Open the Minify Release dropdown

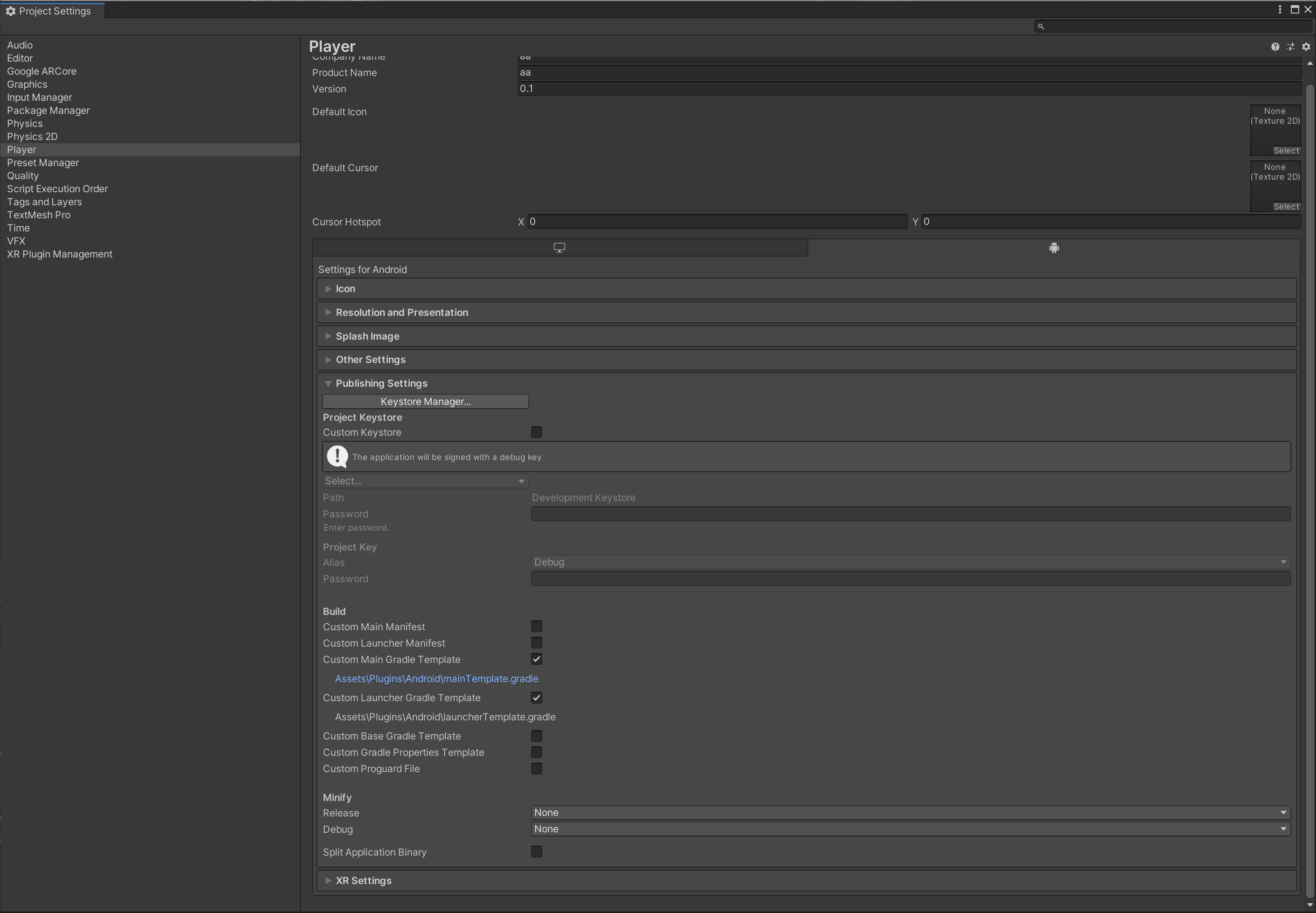[910, 813]
